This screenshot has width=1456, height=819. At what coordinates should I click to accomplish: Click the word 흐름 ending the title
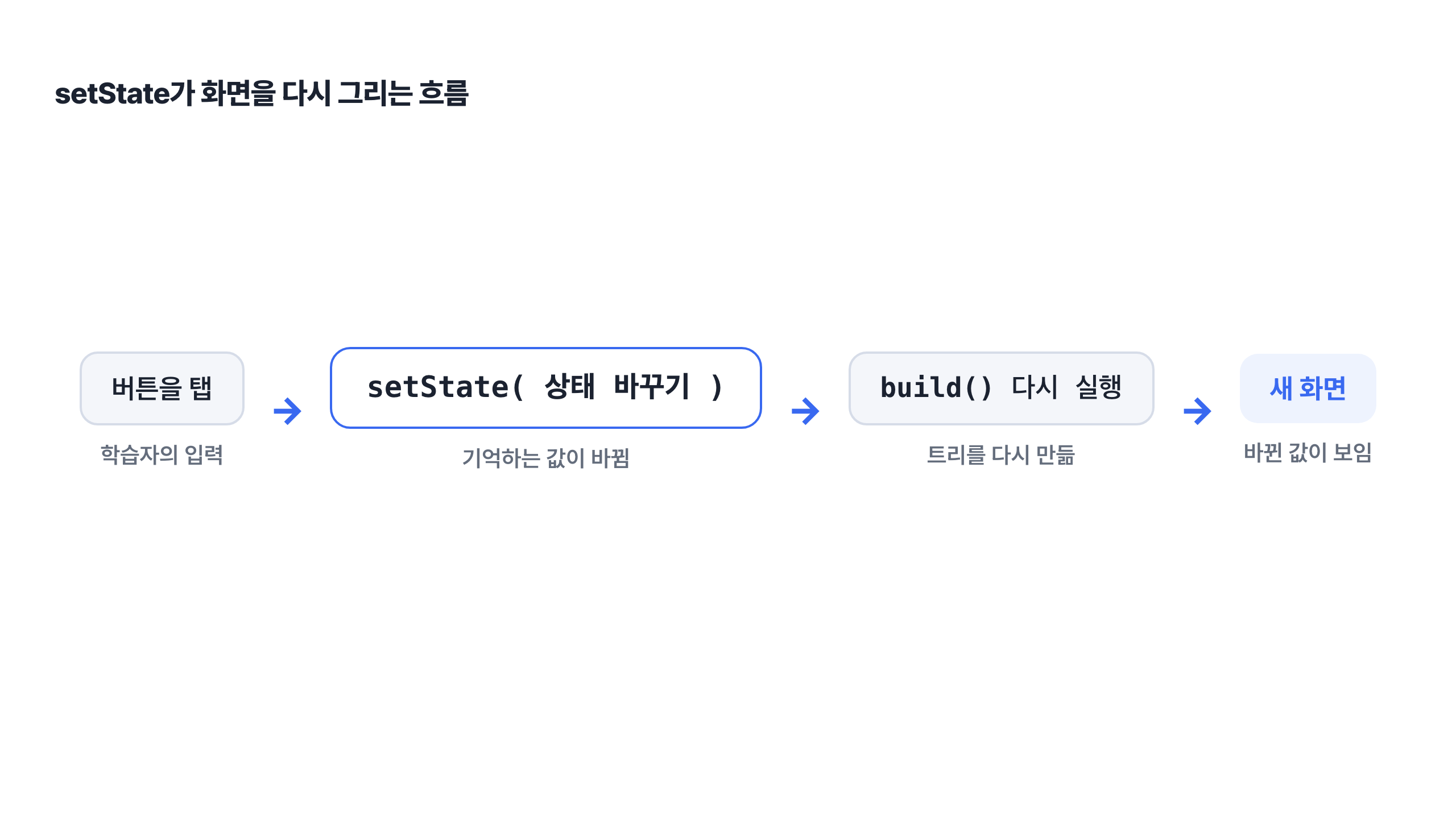[x=444, y=93]
